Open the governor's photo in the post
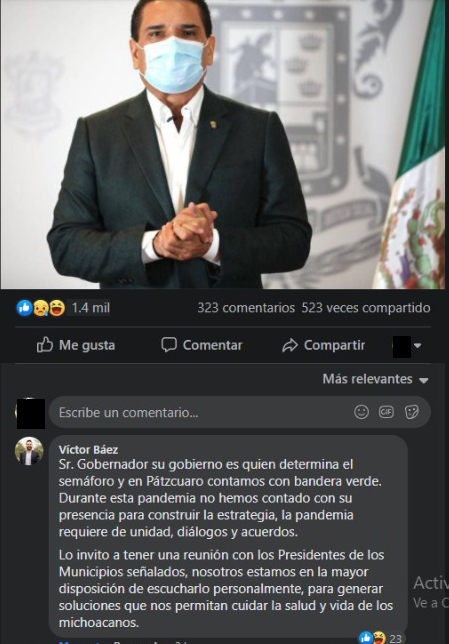The width and height of the screenshot is (449, 644). [223, 144]
